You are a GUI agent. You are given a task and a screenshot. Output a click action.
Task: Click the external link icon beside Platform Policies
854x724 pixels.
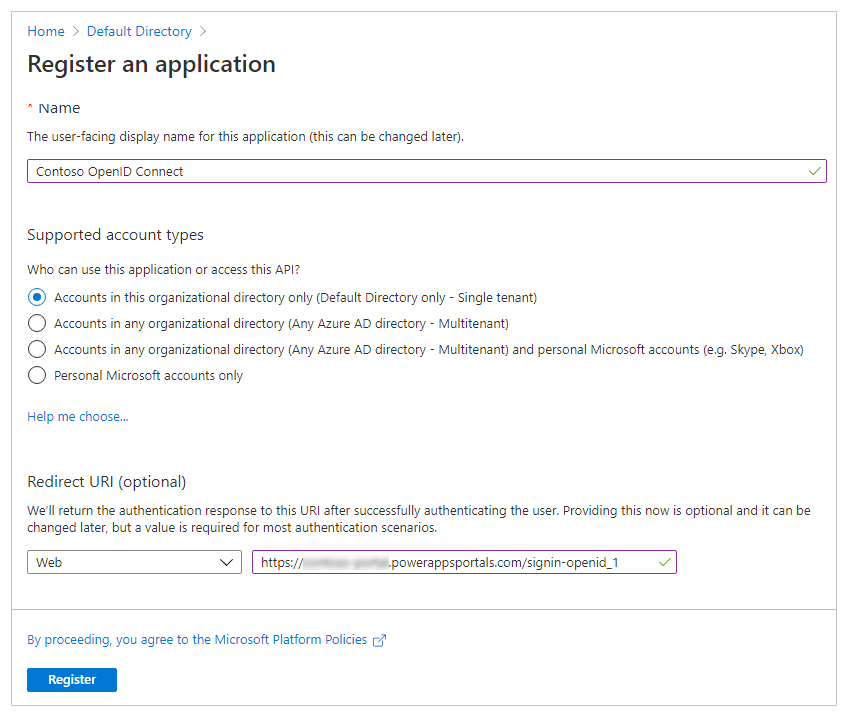coord(378,639)
